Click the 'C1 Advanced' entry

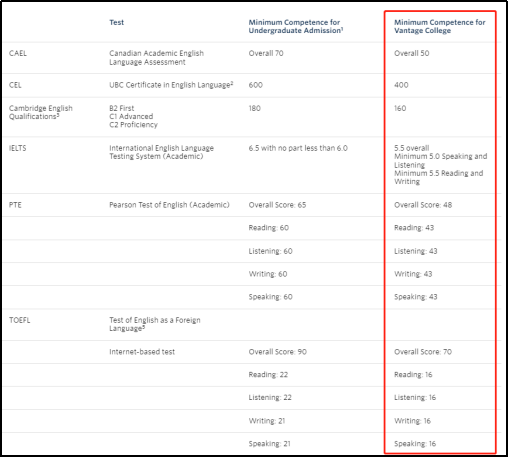point(131,116)
